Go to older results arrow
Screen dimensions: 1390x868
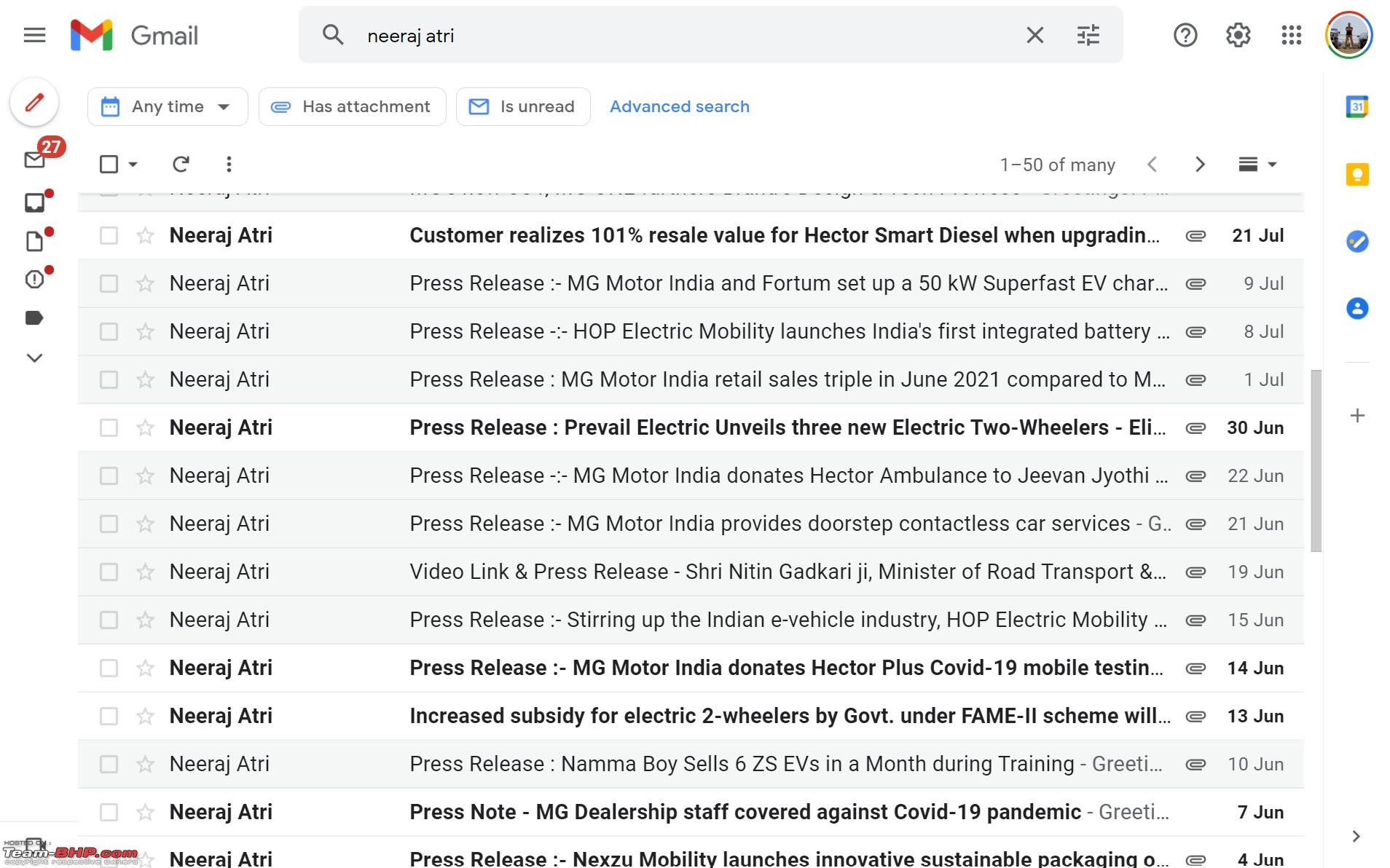1200,165
